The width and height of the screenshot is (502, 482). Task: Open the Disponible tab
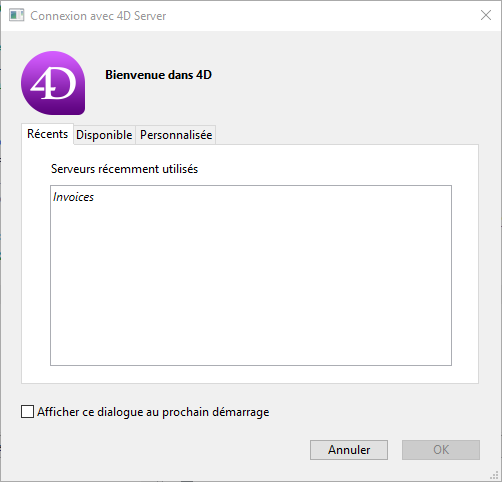point(104,135)
